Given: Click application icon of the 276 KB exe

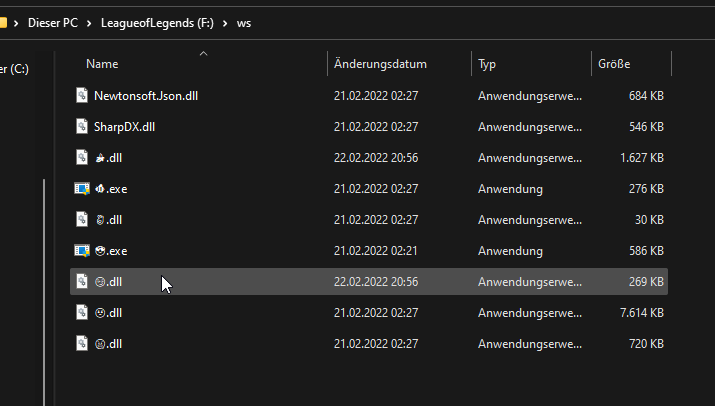Looking at the screenshot, I should click(82, 188).
